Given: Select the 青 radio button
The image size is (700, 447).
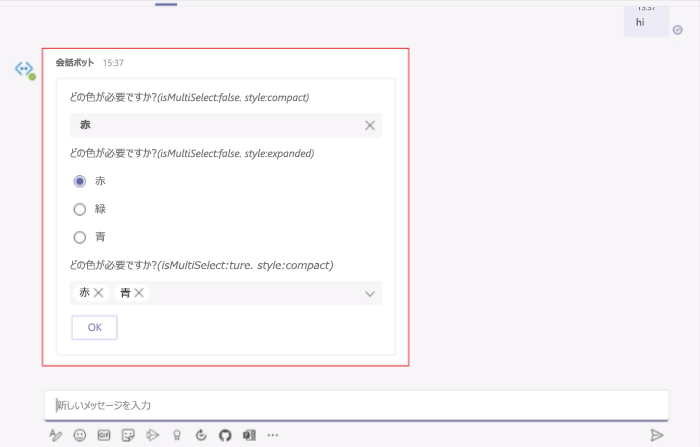Looking at the screenshot, I should coord(80,237).
